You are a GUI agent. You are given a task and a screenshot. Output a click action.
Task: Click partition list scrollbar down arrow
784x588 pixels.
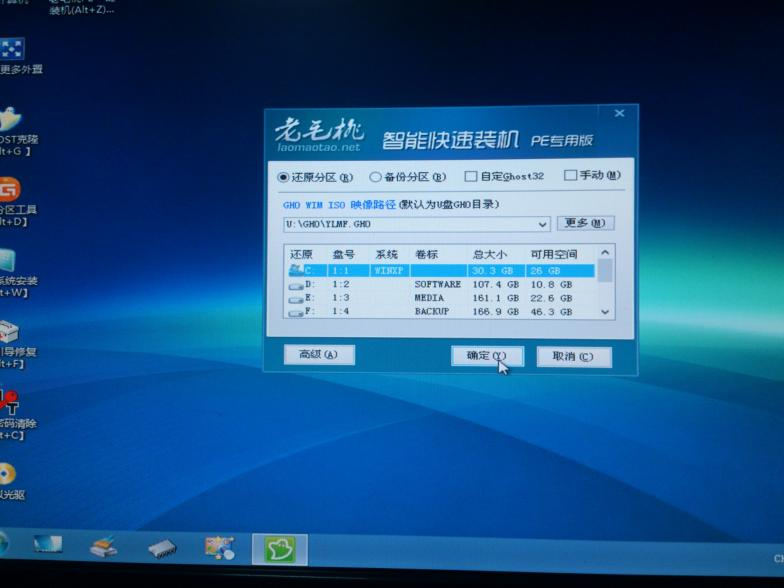click(604, 312)
